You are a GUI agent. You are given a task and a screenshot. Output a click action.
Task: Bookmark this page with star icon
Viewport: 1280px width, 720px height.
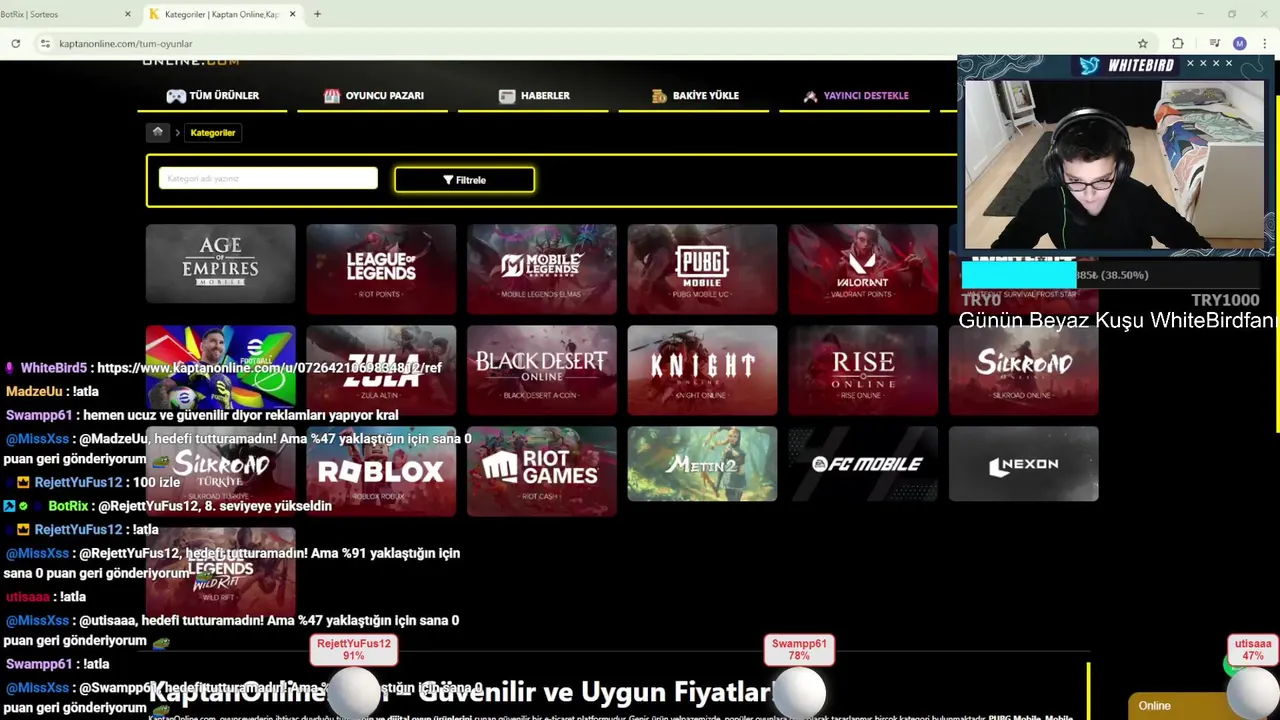(x=1142, y=43)
